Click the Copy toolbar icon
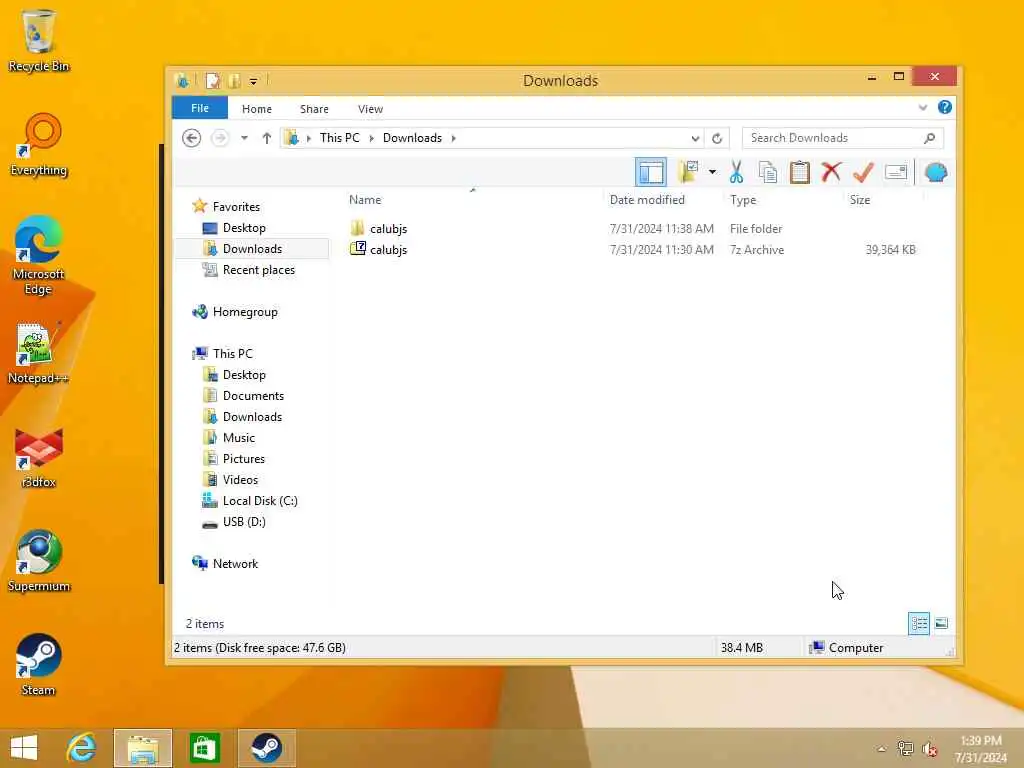1024x768 pixels. point(768,172)
